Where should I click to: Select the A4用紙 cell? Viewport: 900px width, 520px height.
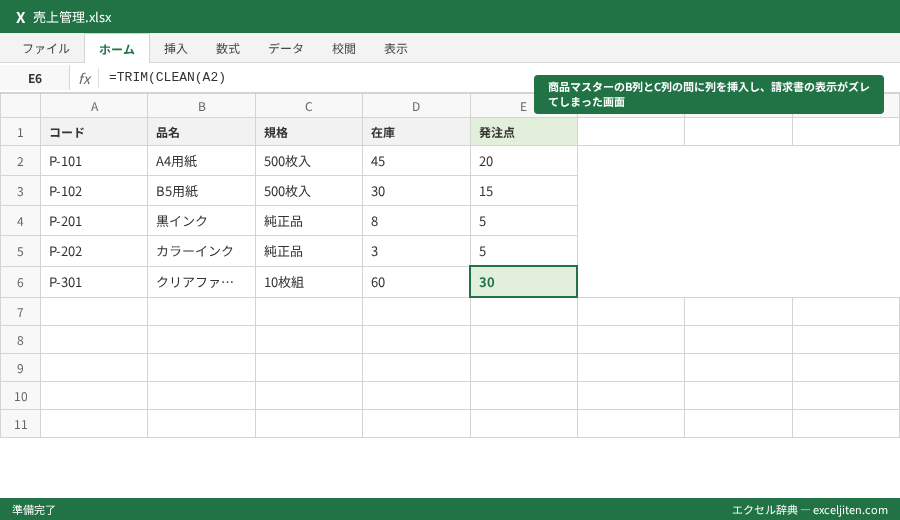point(201,161)
